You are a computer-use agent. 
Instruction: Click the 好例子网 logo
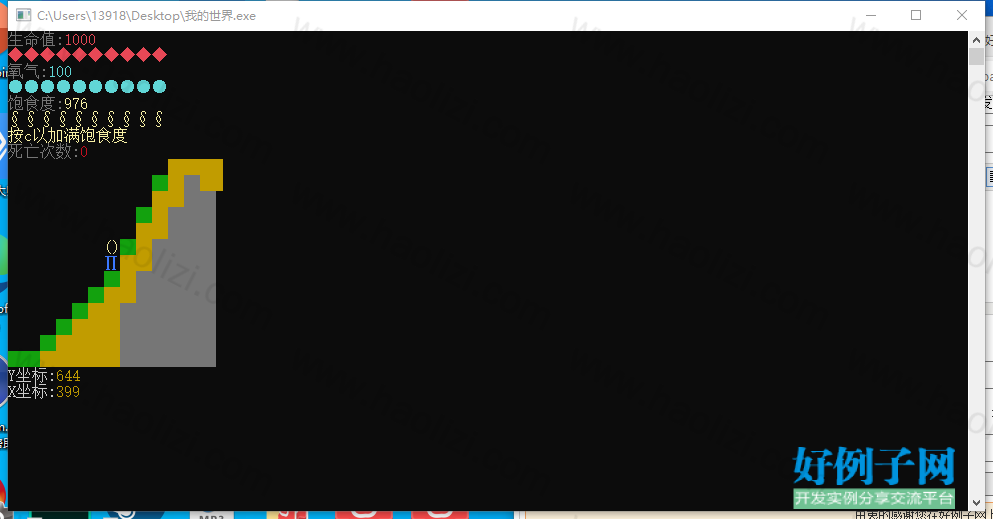coord(873,477)
